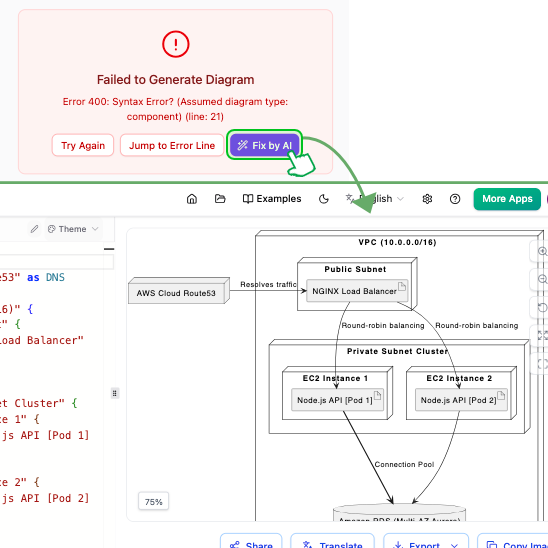The image size is (548, 548).
Task: Click the 'Public Subnet' label
Action: pos(355,269)
